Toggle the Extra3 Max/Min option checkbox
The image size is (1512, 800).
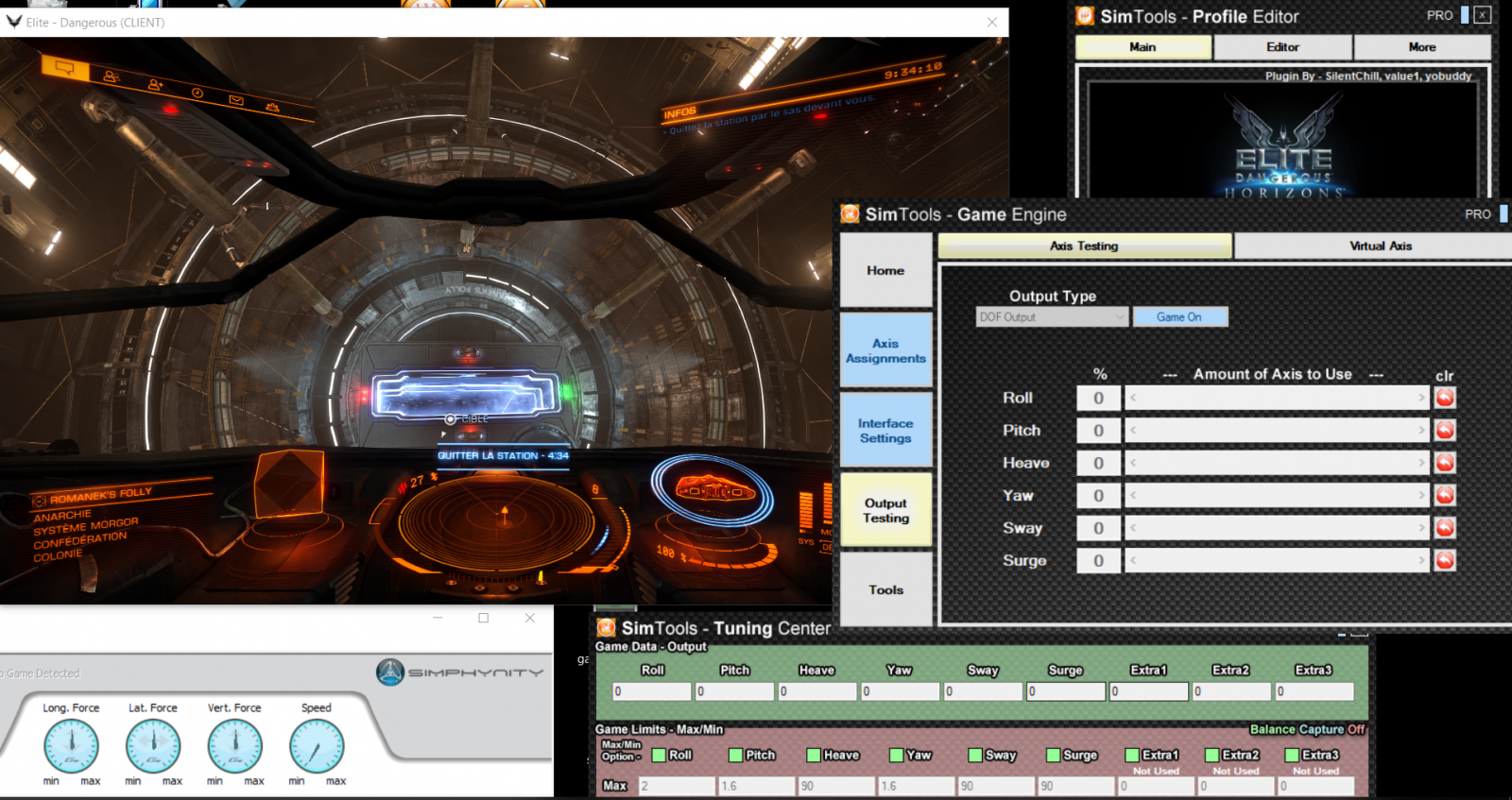pyautogui.click(x=1292, y=755)
